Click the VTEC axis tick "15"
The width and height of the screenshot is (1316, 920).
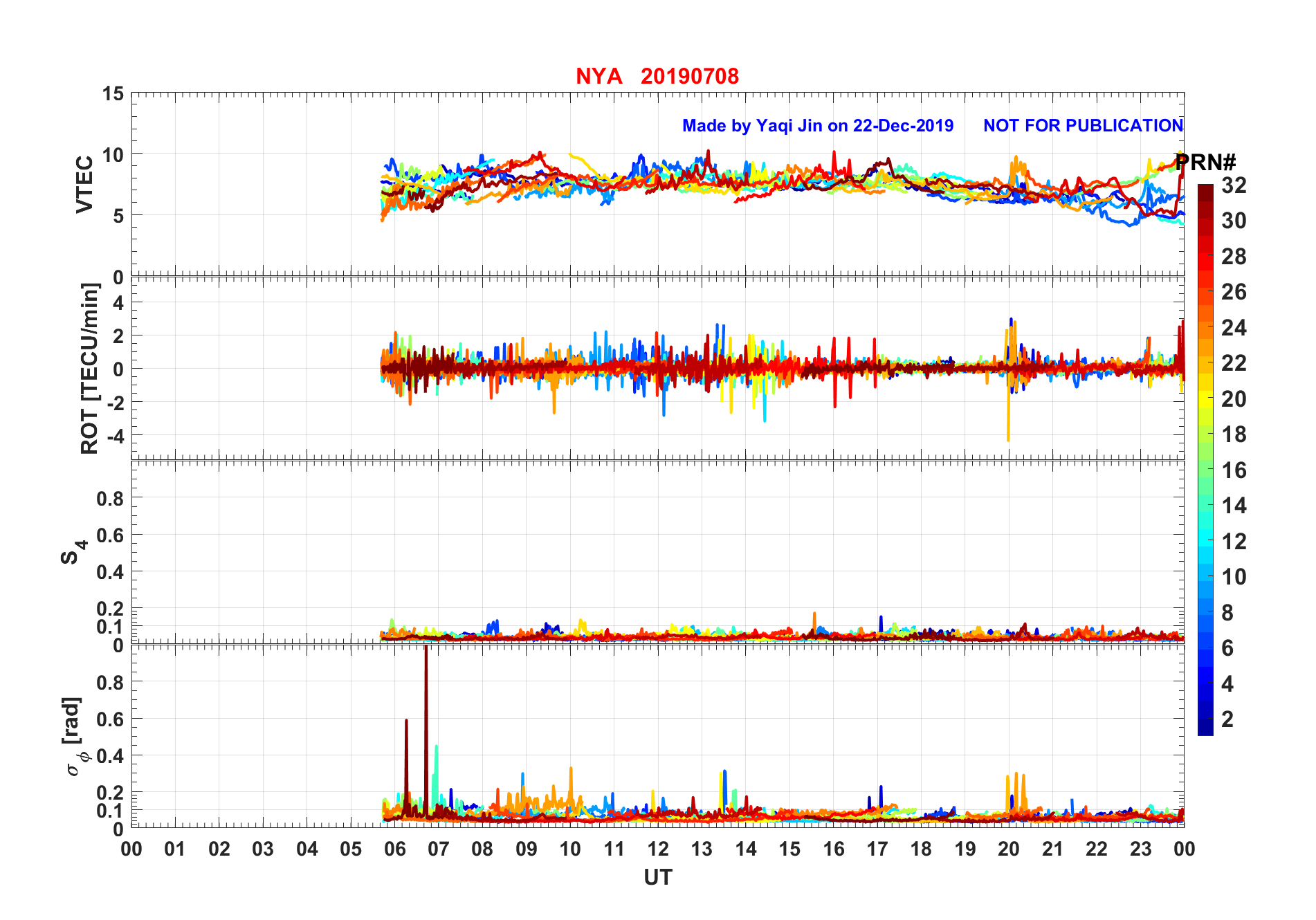click(x=113, y=94)
